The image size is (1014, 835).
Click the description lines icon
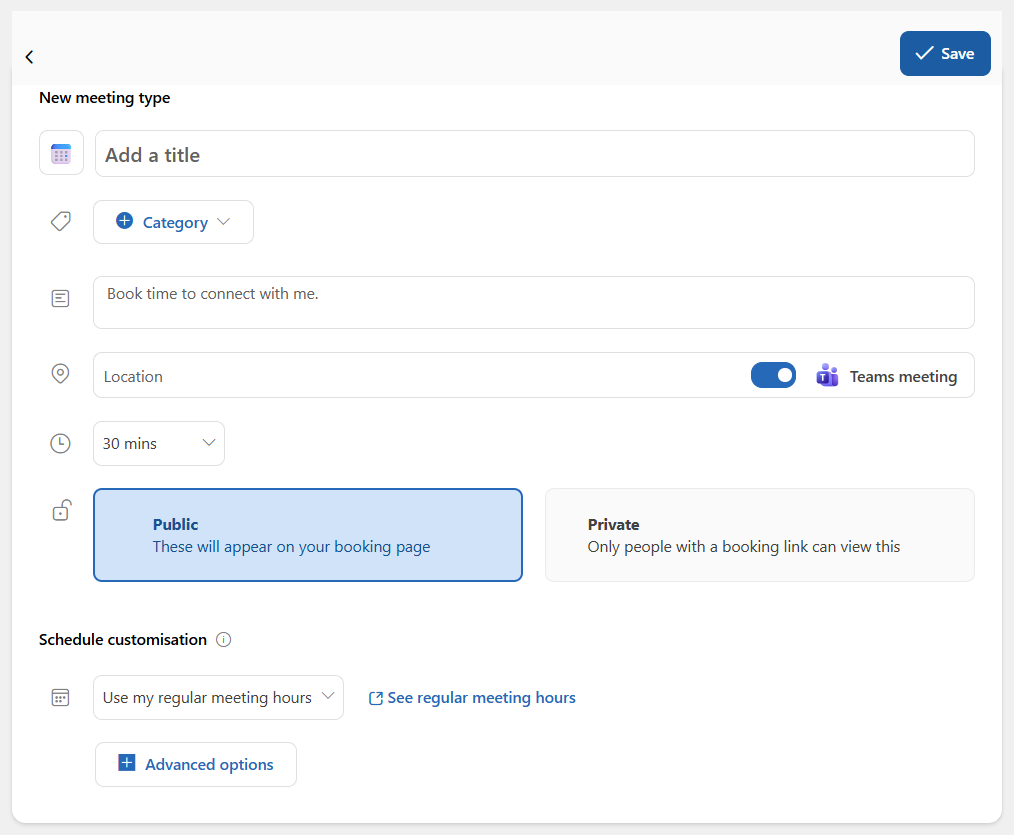pos(61,298)
